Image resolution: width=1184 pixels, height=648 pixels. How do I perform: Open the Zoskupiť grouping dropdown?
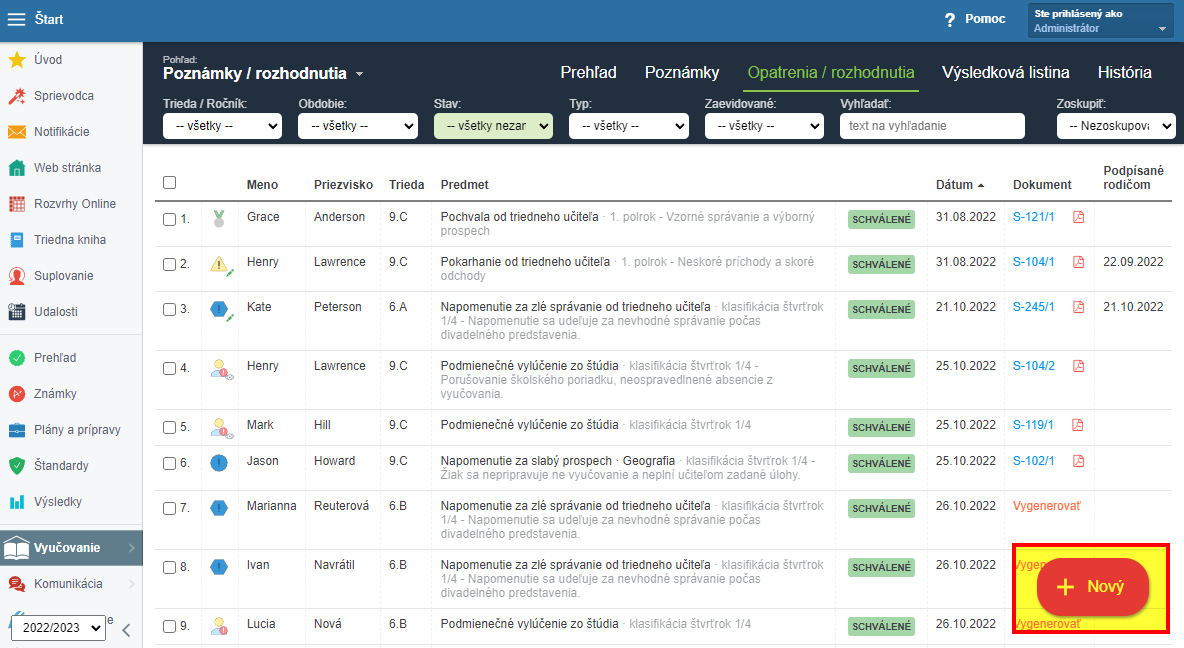pyautogui.click(x=1116, y=126)
